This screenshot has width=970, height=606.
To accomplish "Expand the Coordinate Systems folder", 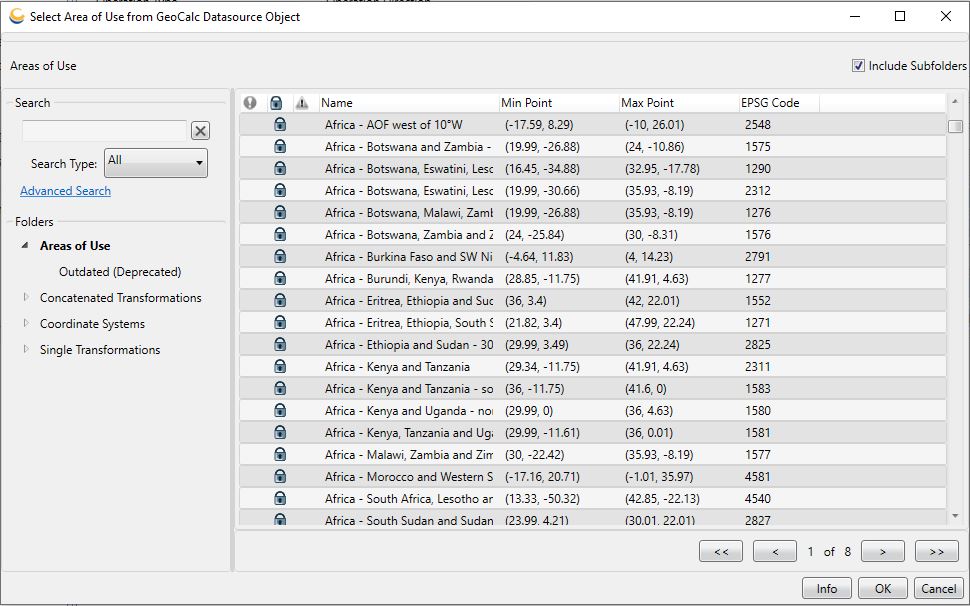I will tap(26, 323).
